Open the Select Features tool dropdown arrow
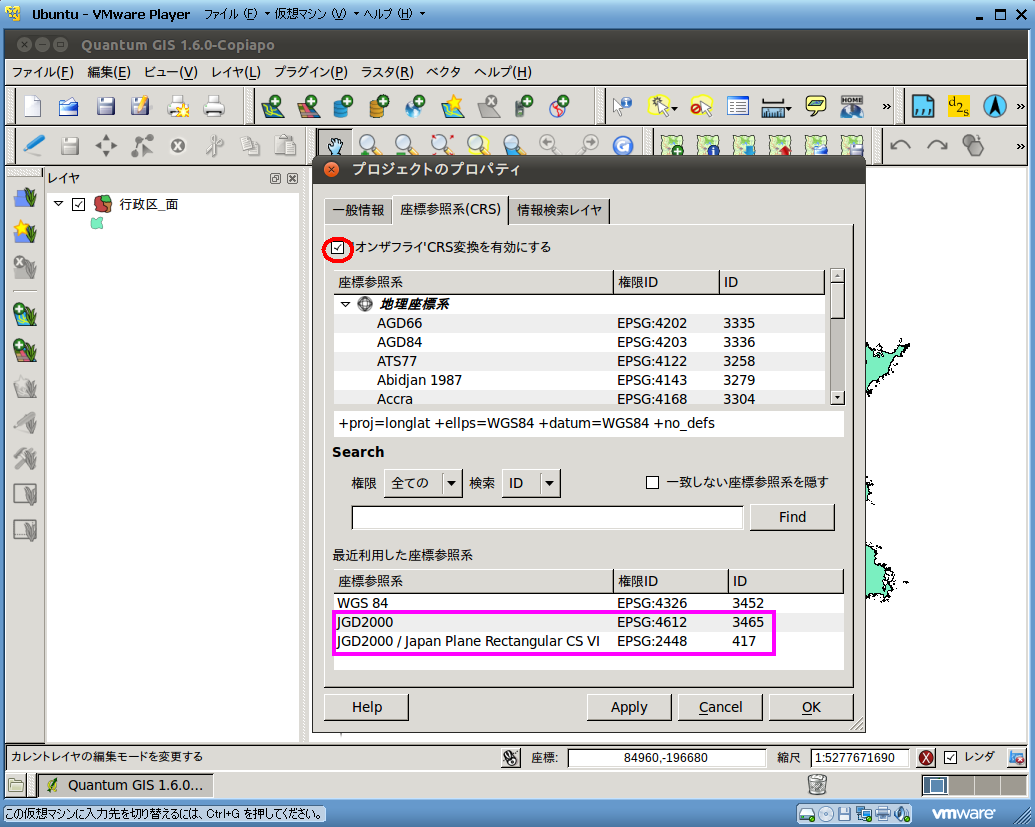Viewport: 1035px width, 827px height. (674, 109)
